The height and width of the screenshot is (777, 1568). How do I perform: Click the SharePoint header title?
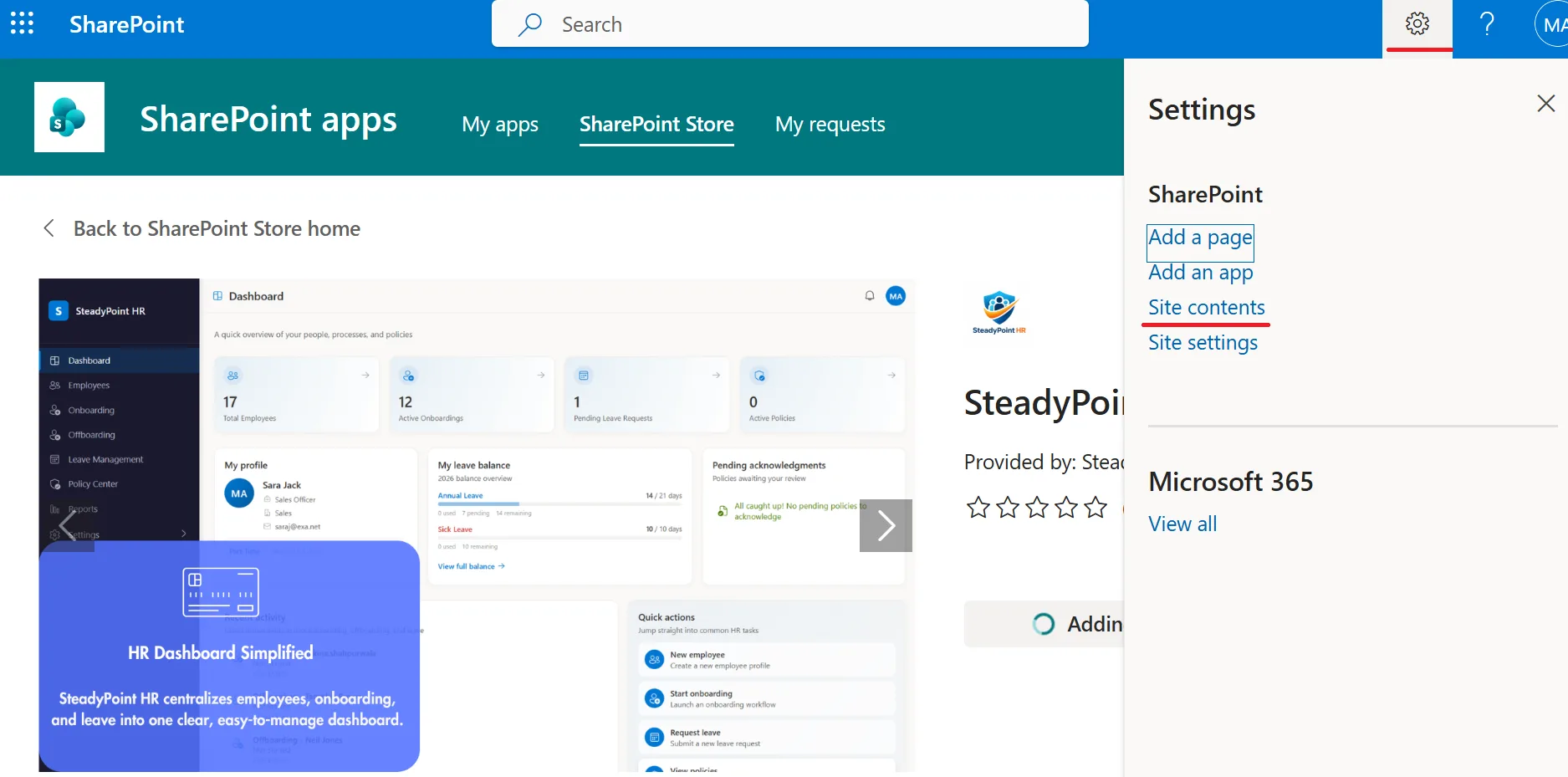pos(126,24)
